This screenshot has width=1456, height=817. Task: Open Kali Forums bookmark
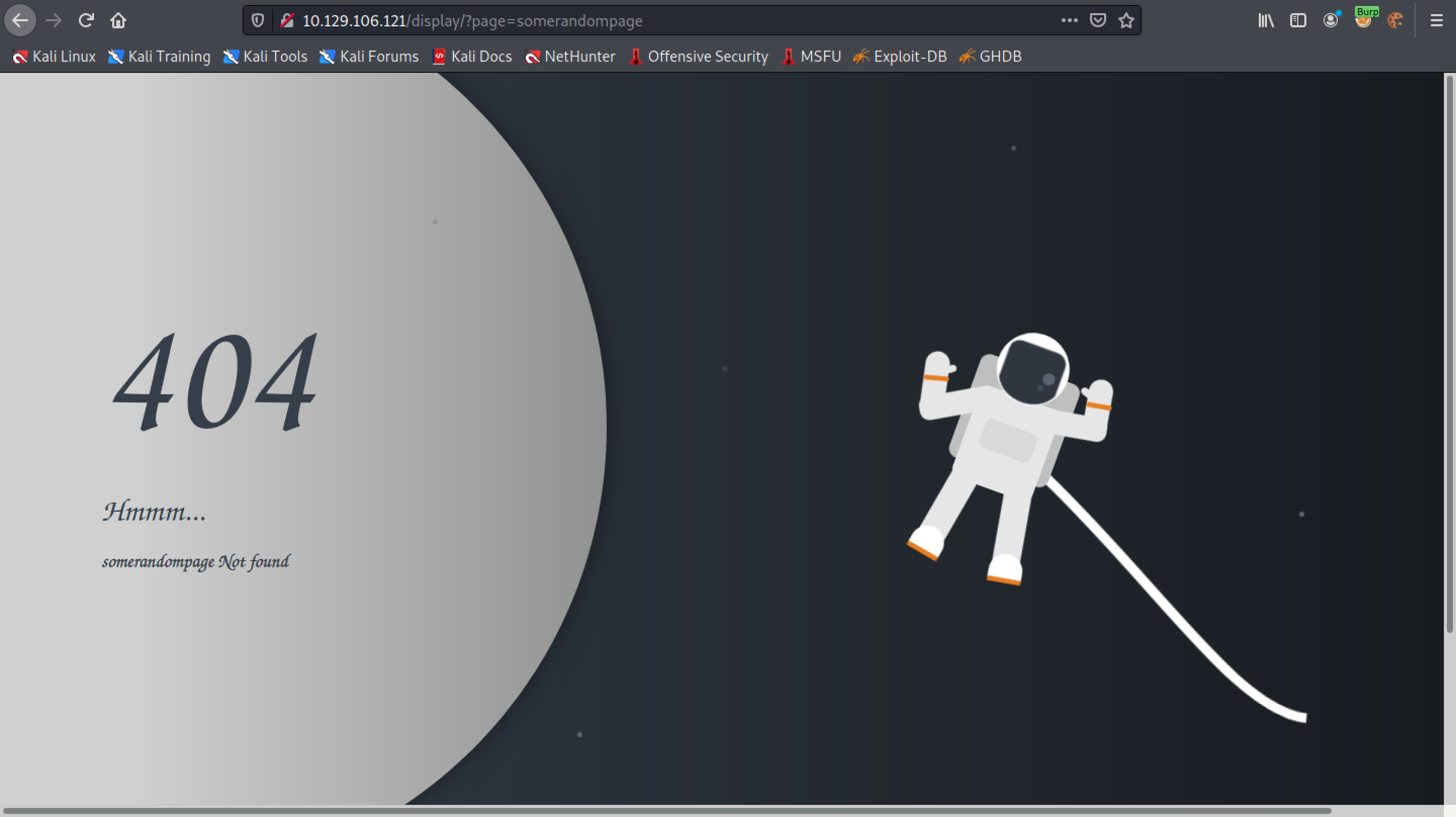(369, 57)
